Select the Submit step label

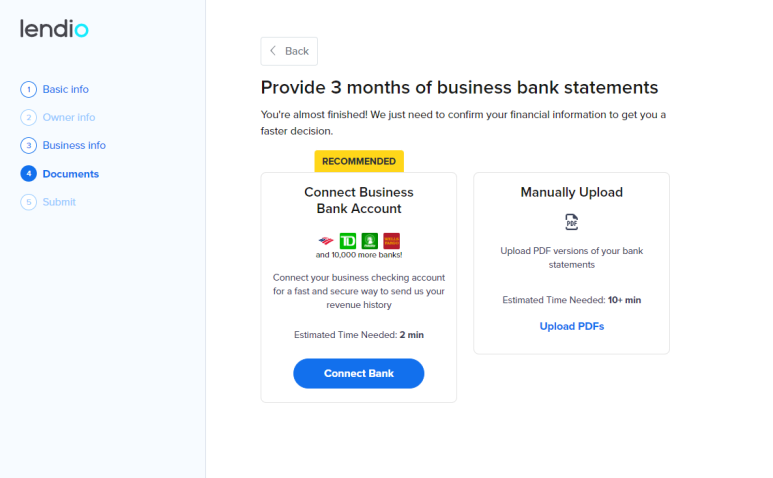[x=59, y=202]
